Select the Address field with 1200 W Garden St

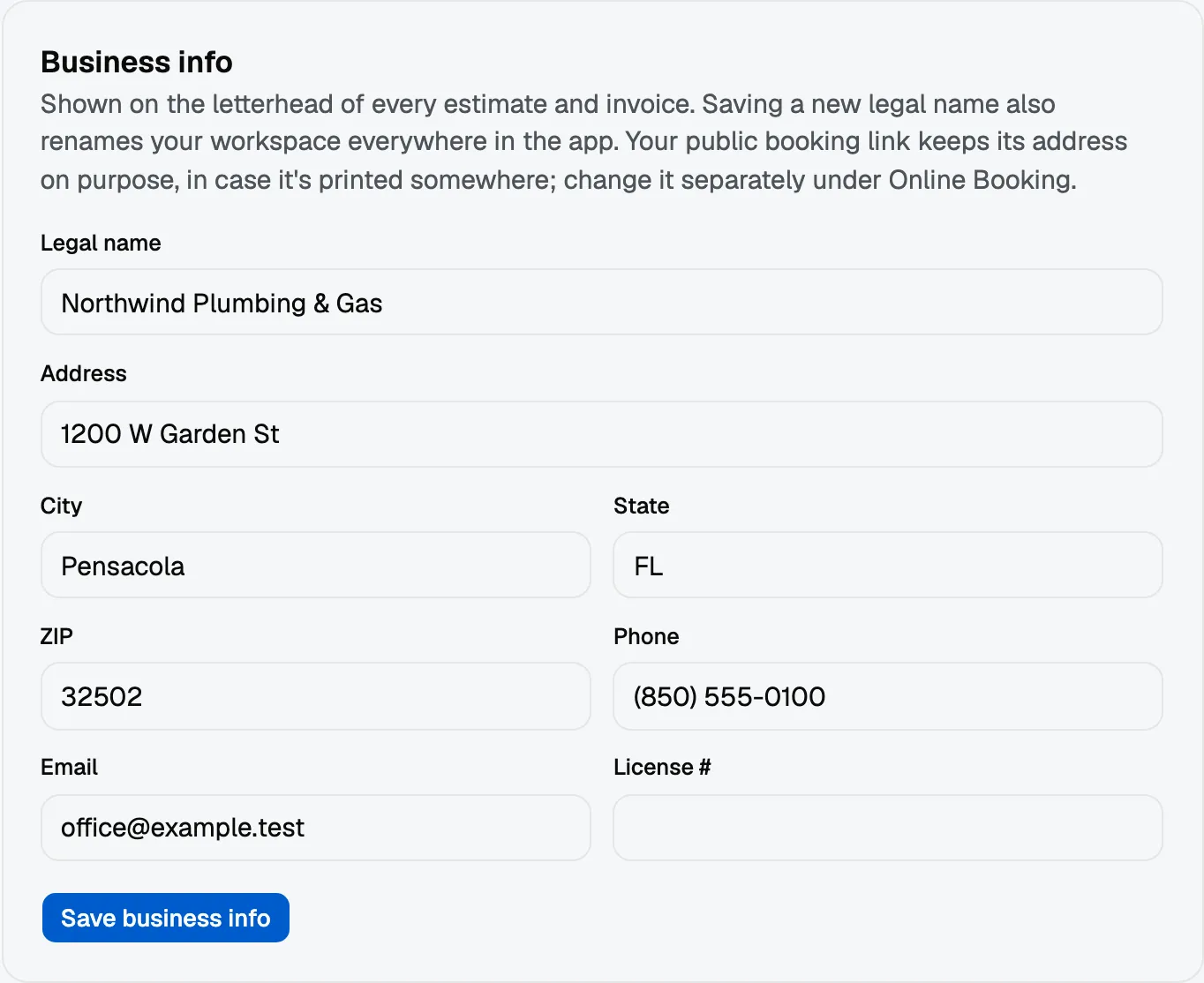click(x=602, y=434)
